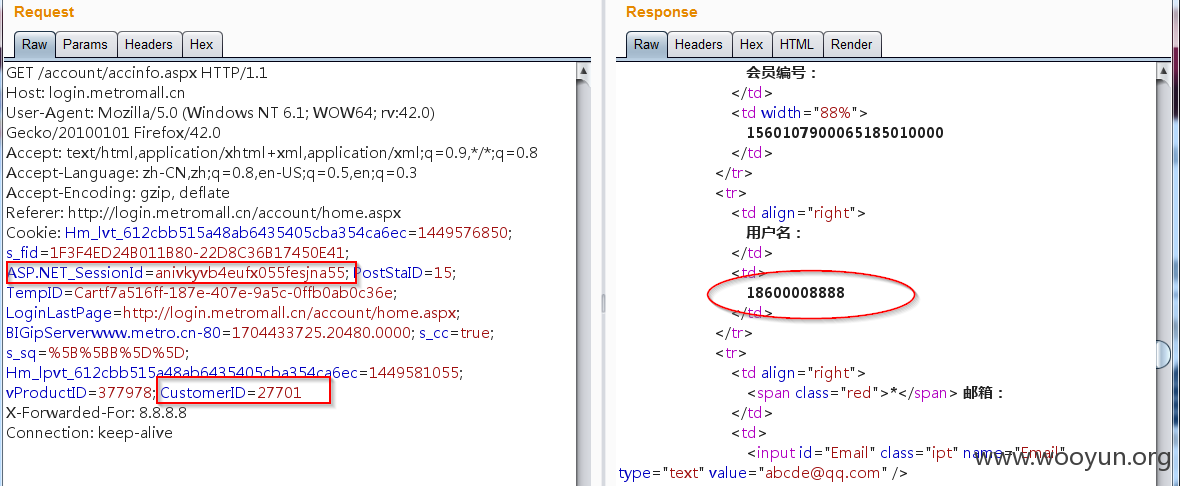Click the td width="88%" tag
The height and width of the screenshot is (486, 1180).
coord(799,113)
